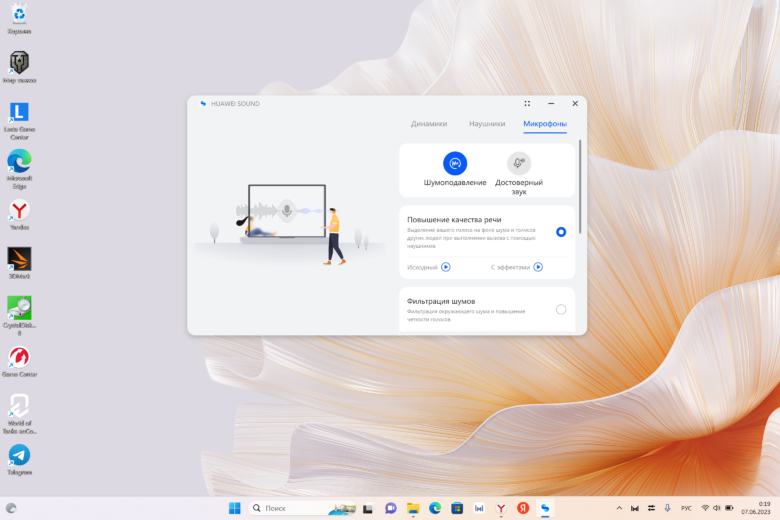780x520 pixels.
Task: Launch Telegram from the desktop
Action: (x=19, y=460)
